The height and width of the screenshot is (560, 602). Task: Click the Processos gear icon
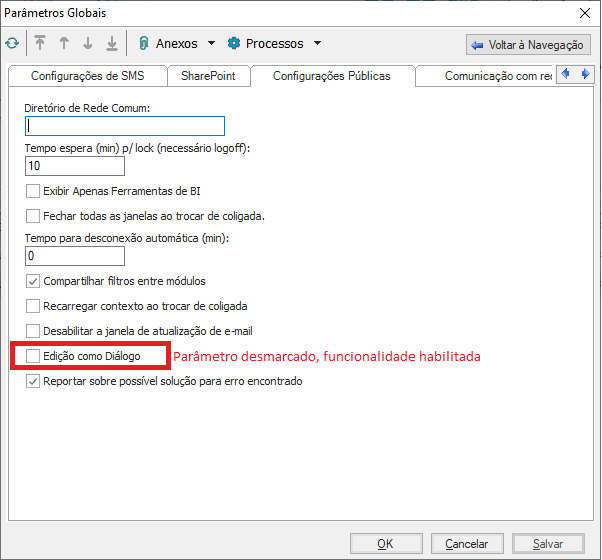coord(234,43)
